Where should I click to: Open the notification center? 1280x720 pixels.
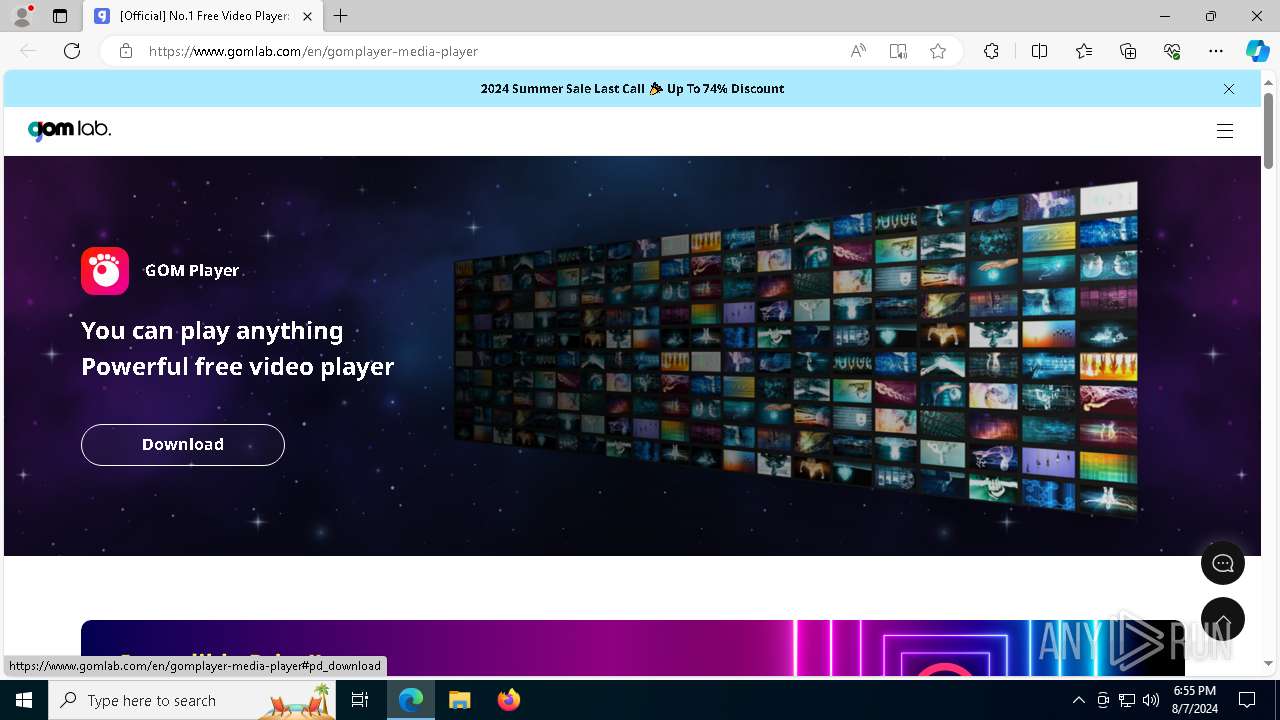(1247, 700)
